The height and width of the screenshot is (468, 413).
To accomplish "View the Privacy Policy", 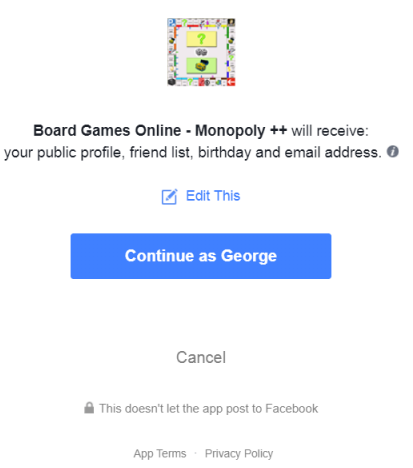I will 239,453.
